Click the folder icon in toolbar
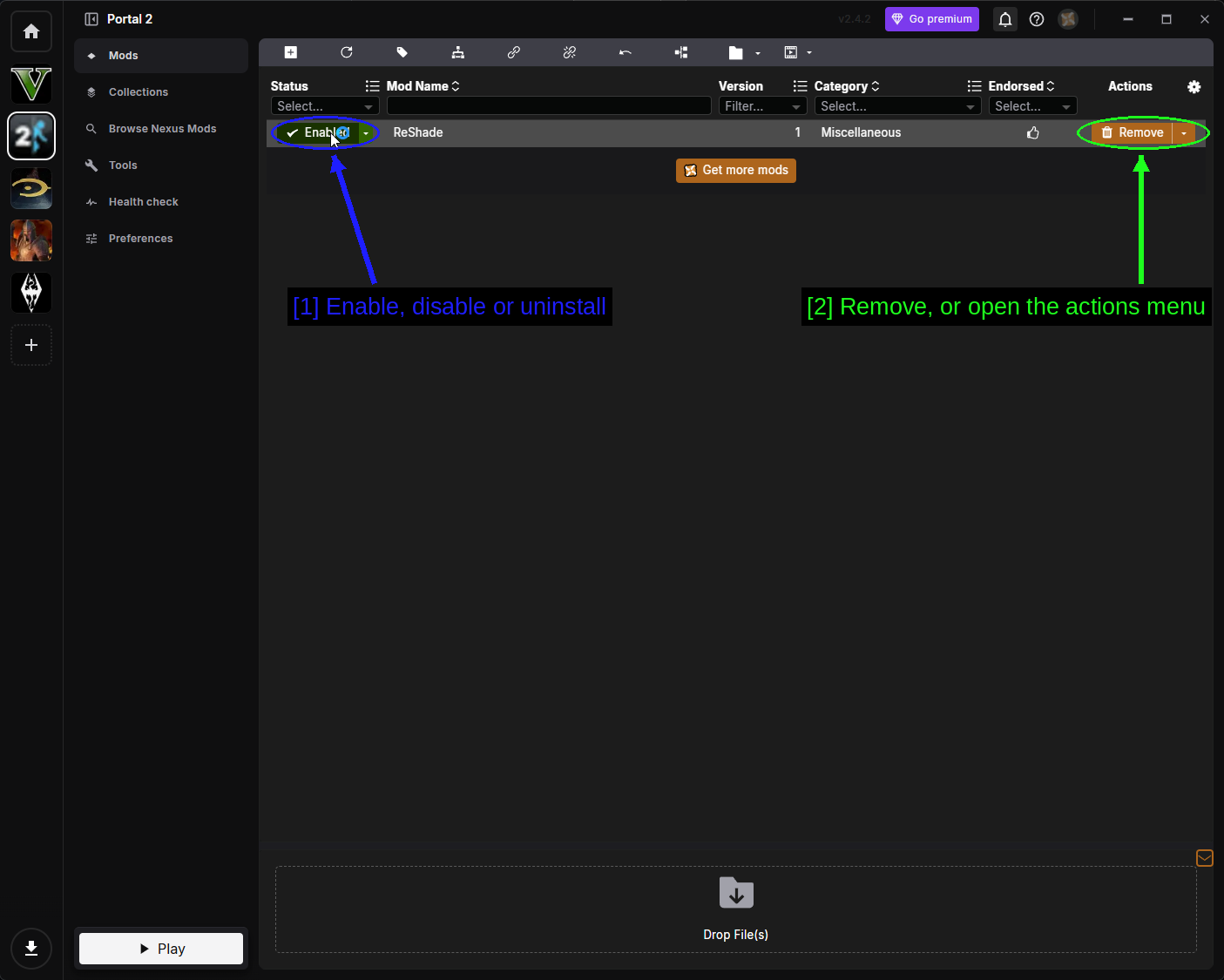The image size is (1224, 980). pyautogui.click(x=736, y=53)
